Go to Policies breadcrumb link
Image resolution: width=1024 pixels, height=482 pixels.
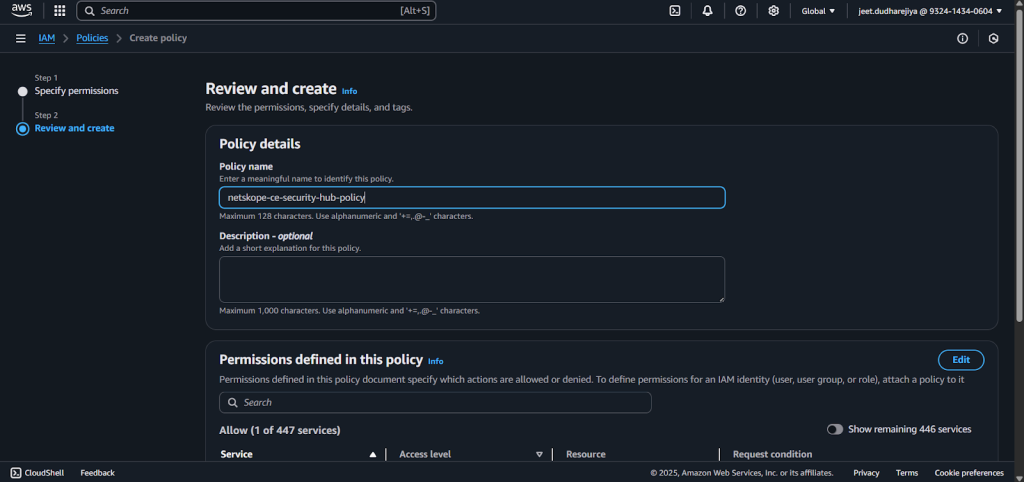(x=92, y=38)
